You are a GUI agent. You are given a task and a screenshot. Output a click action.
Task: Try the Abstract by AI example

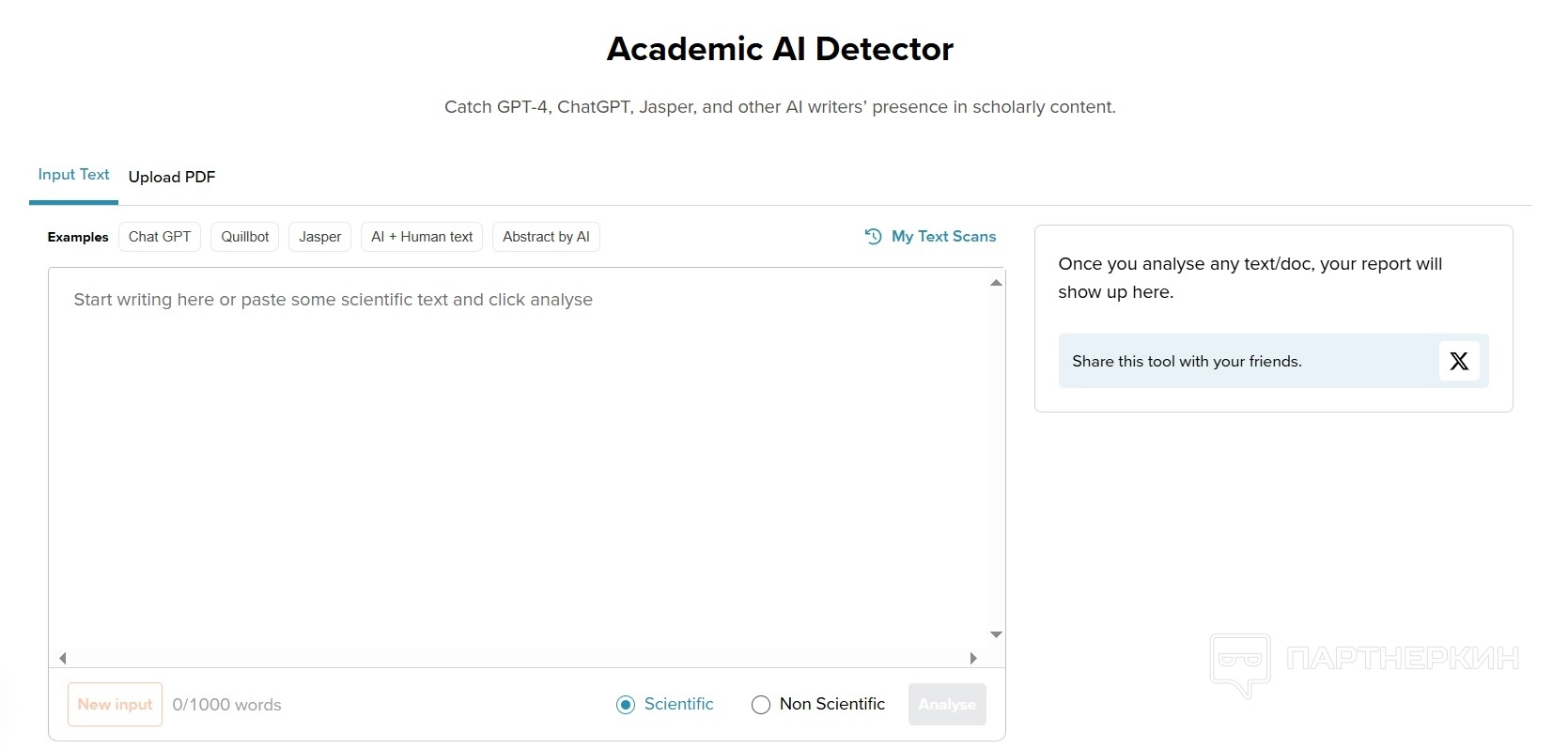[x=546, y=237]
